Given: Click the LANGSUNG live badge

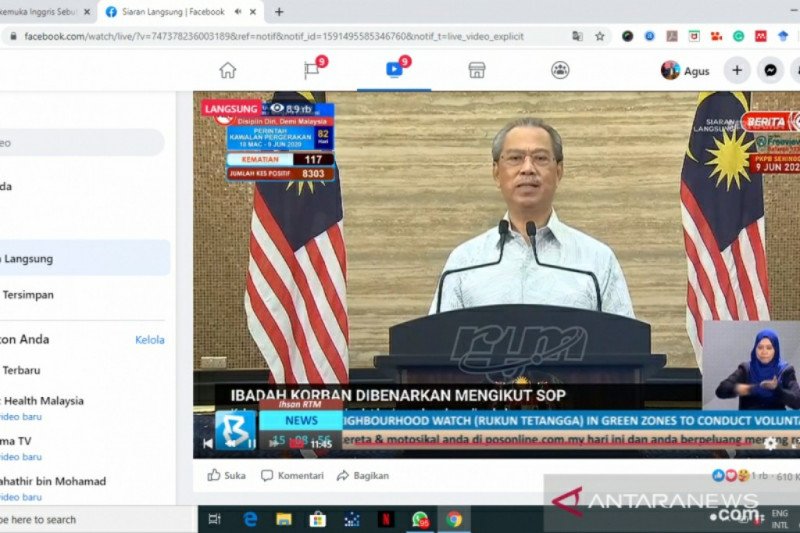Looking at the screenshot, I should 231,109.
